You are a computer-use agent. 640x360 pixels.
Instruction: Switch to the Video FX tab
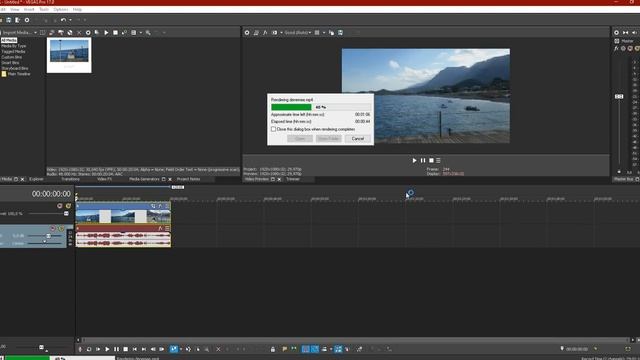click(104, 179)
